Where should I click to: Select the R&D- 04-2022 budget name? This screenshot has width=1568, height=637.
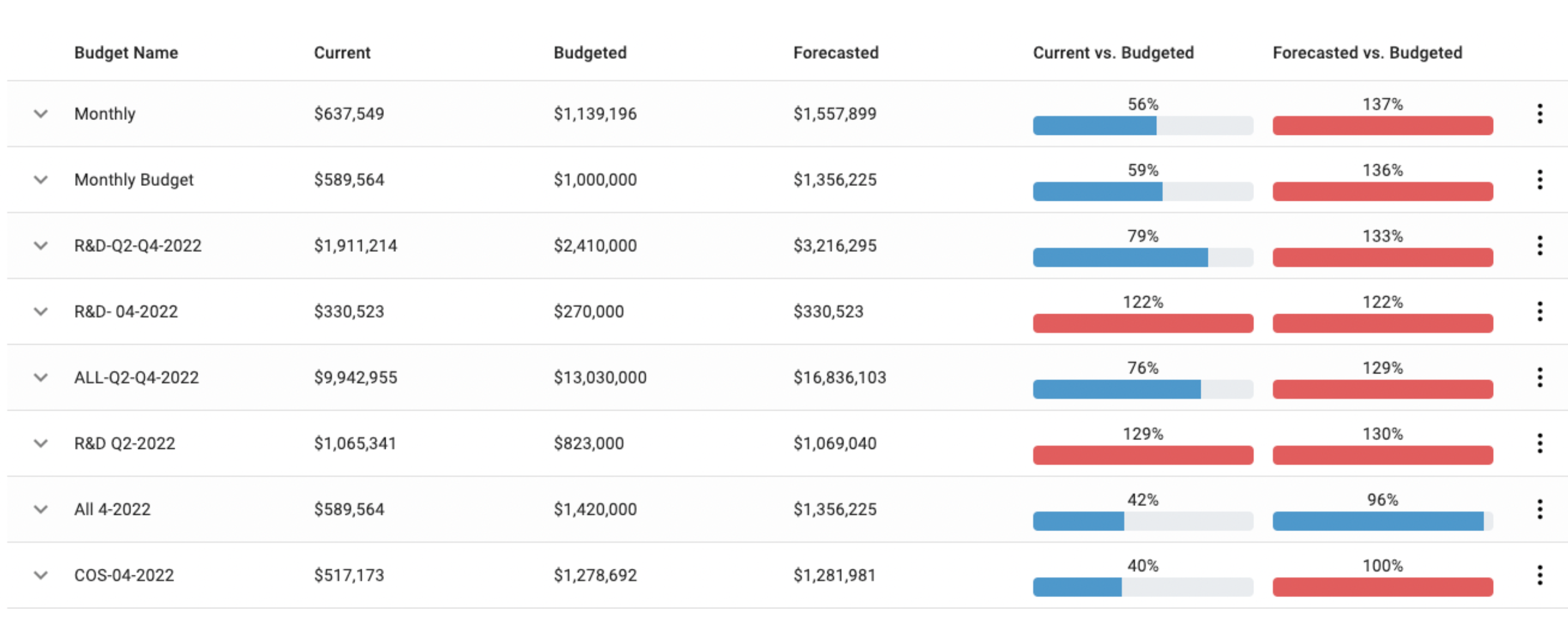126,312
